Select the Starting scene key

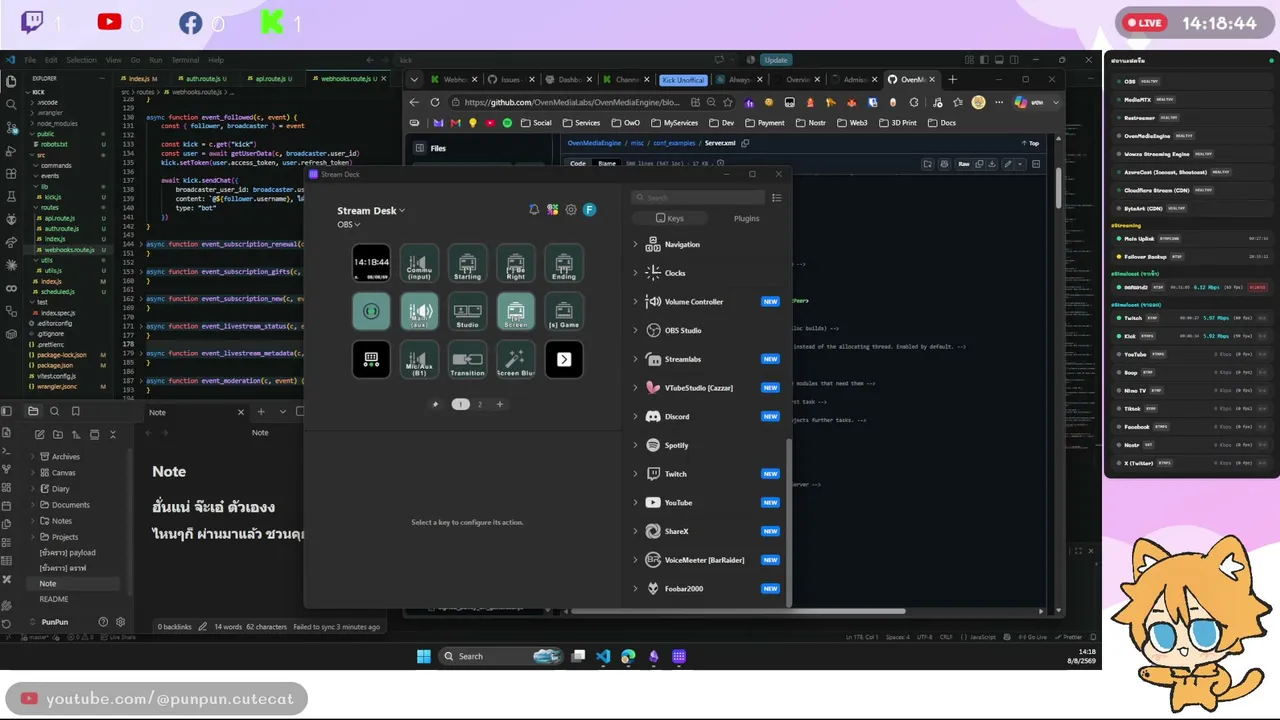(467, 263)
